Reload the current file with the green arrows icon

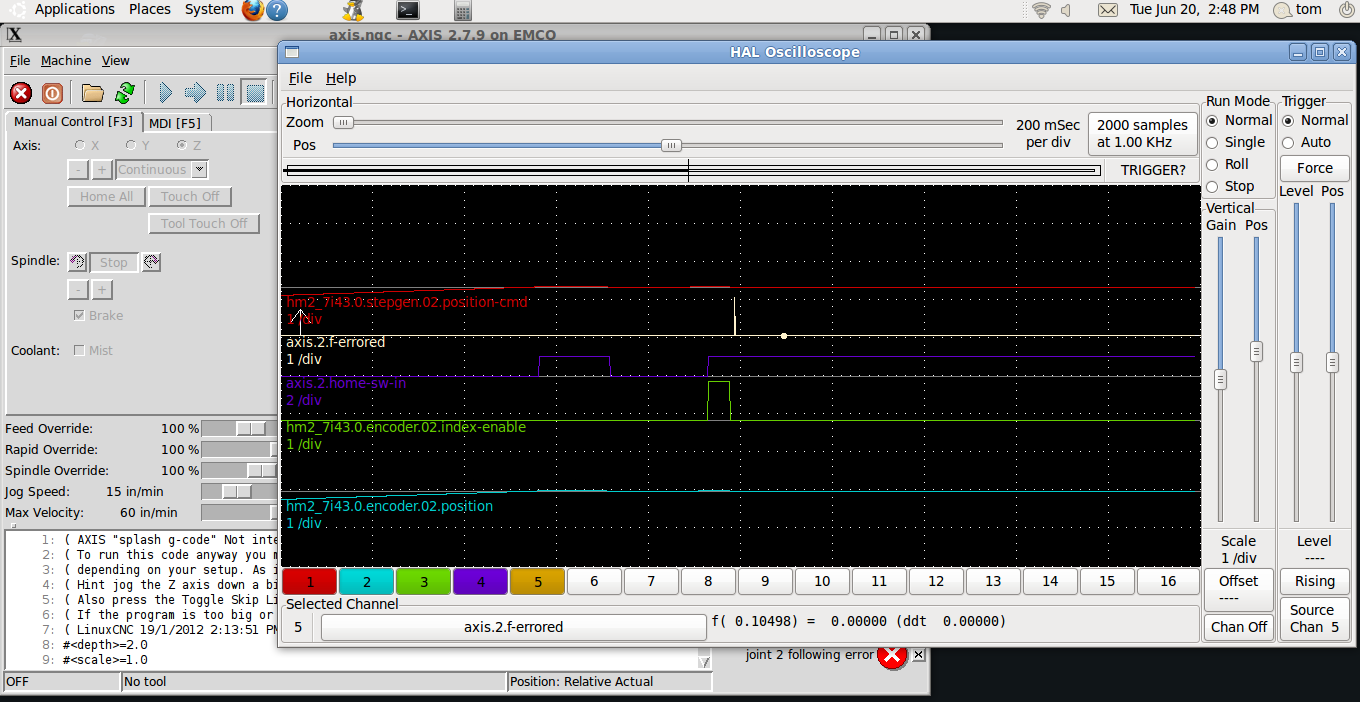click(124, 93)
